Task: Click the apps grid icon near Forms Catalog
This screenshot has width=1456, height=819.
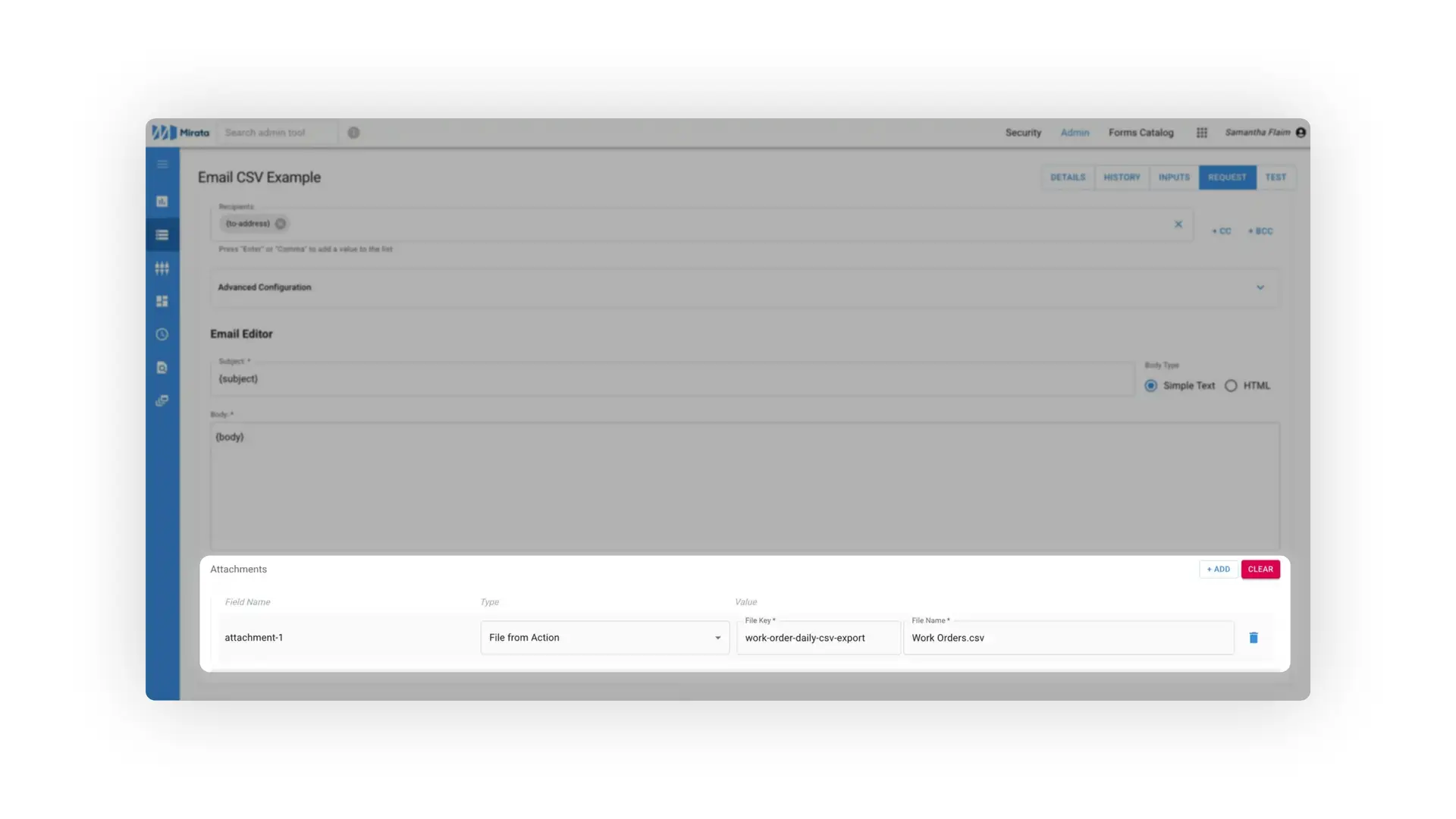Action: 1201,132
